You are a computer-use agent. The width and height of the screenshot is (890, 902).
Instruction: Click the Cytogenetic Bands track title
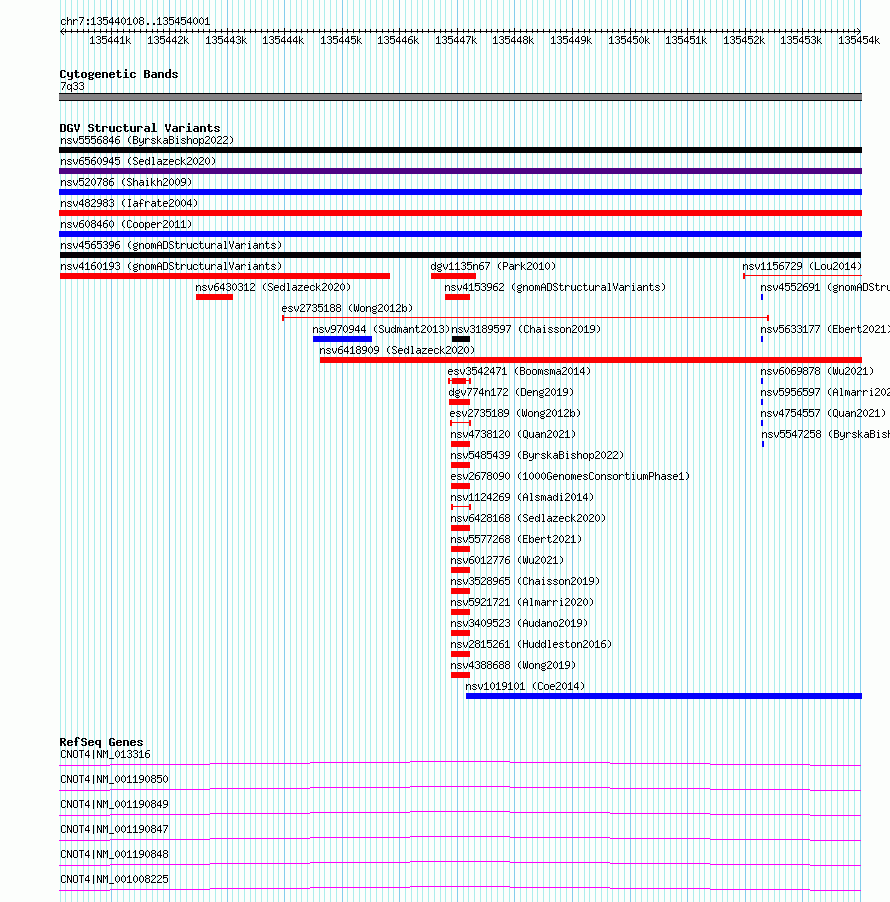coord(119,74)
